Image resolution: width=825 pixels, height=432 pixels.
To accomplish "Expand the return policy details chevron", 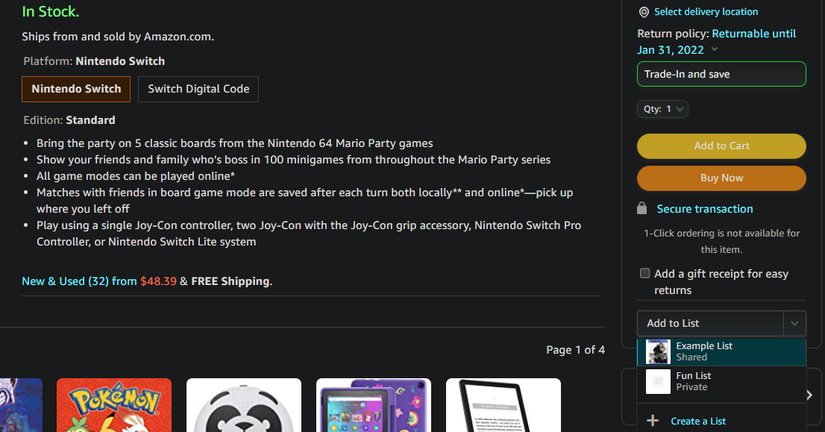I will click(x=714, y=50).
